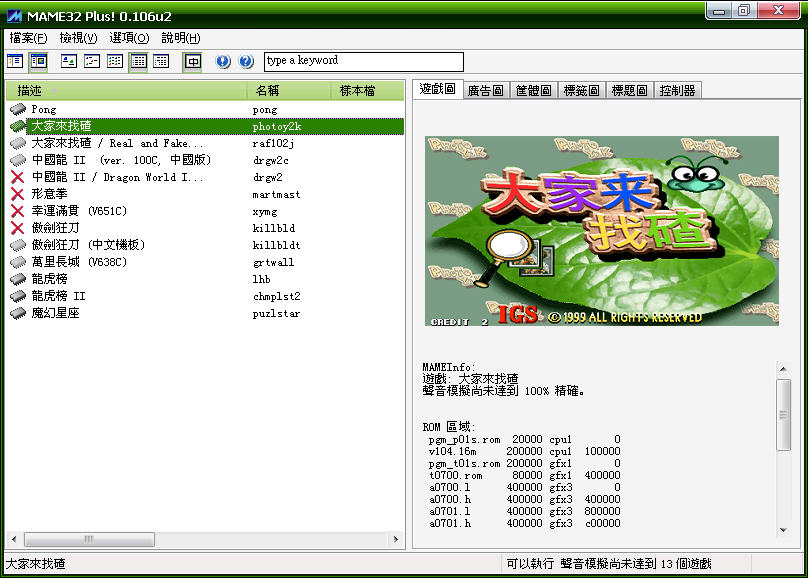Open the 說明(H) menu
Screen dimensions: 808x578
181,38
